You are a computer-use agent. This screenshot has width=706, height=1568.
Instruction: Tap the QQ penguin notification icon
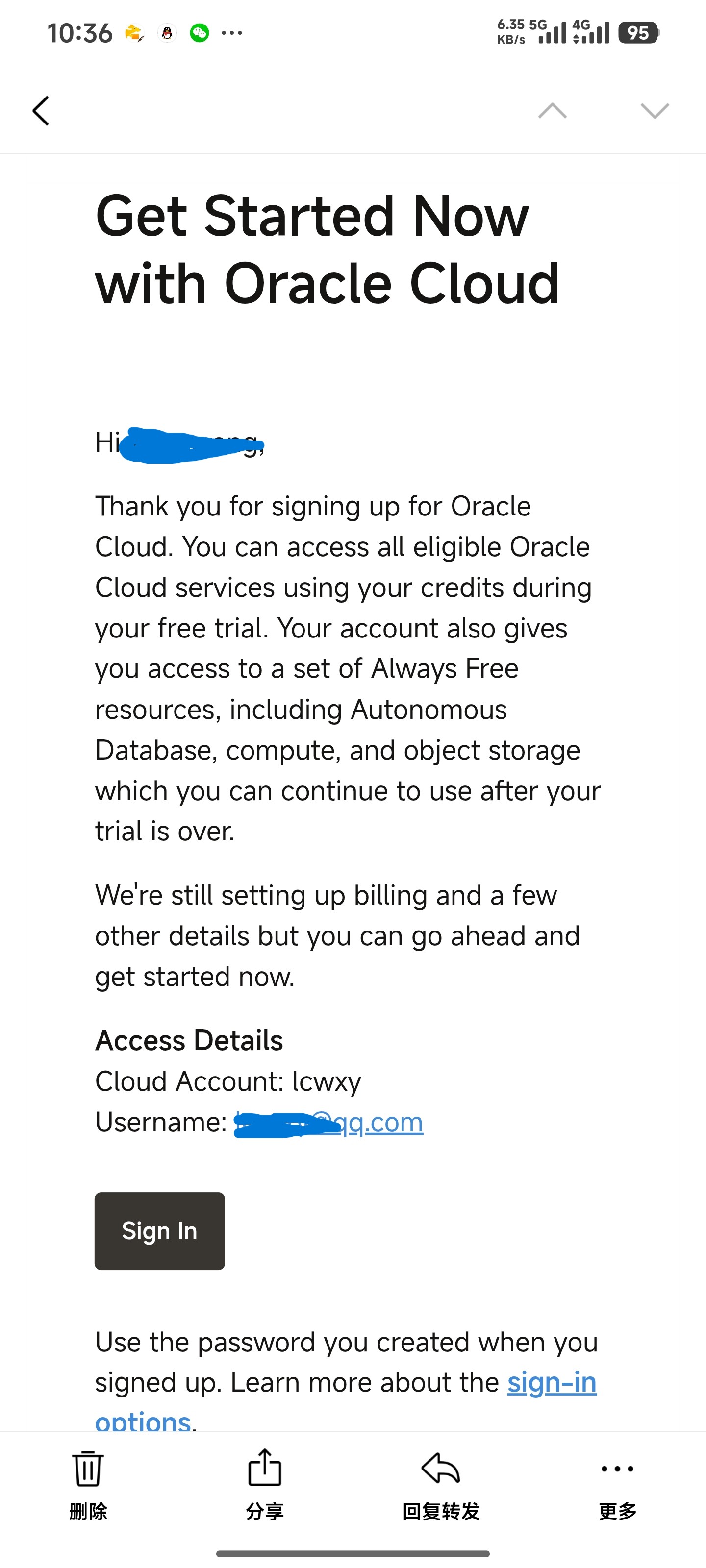167,33
